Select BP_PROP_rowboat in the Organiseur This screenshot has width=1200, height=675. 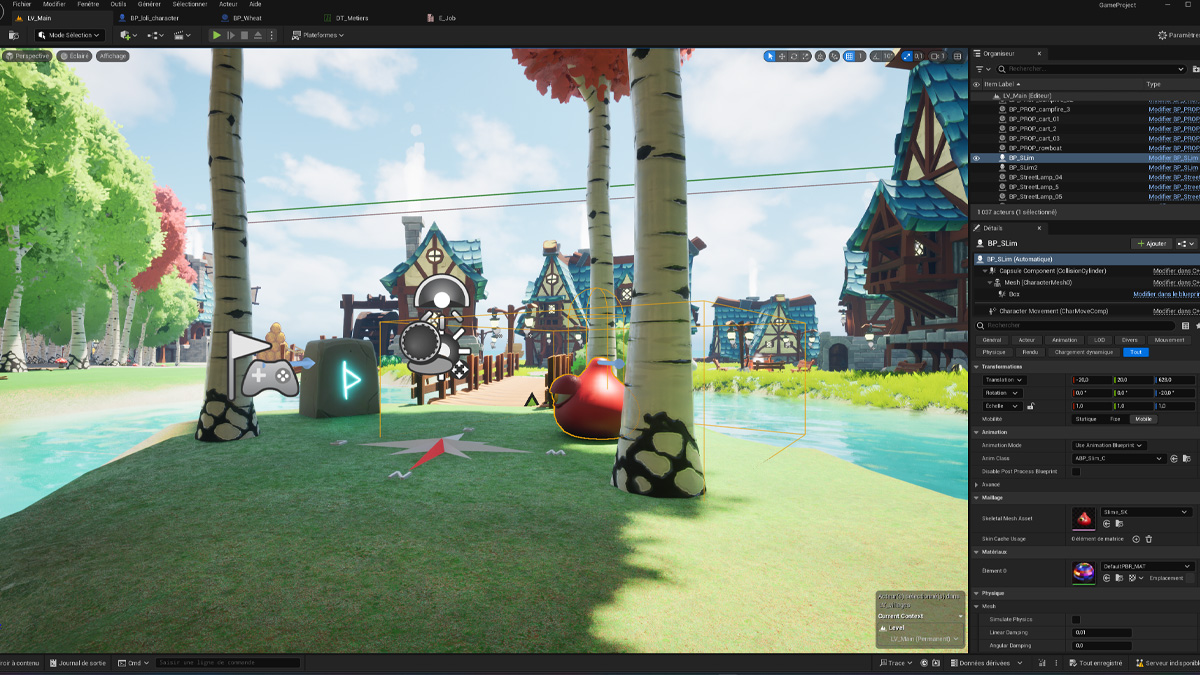pyautogui.click(x=1035, y=148)
